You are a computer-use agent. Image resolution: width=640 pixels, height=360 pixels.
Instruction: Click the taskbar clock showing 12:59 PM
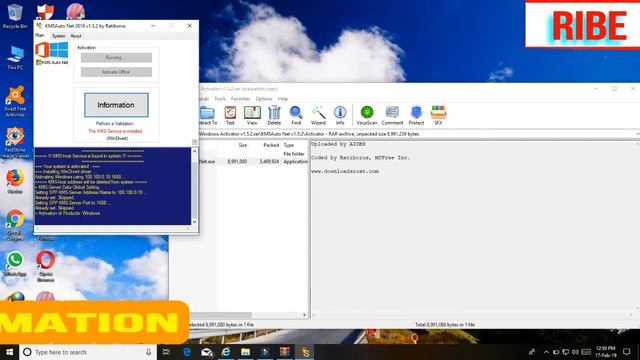pos(606,352)
